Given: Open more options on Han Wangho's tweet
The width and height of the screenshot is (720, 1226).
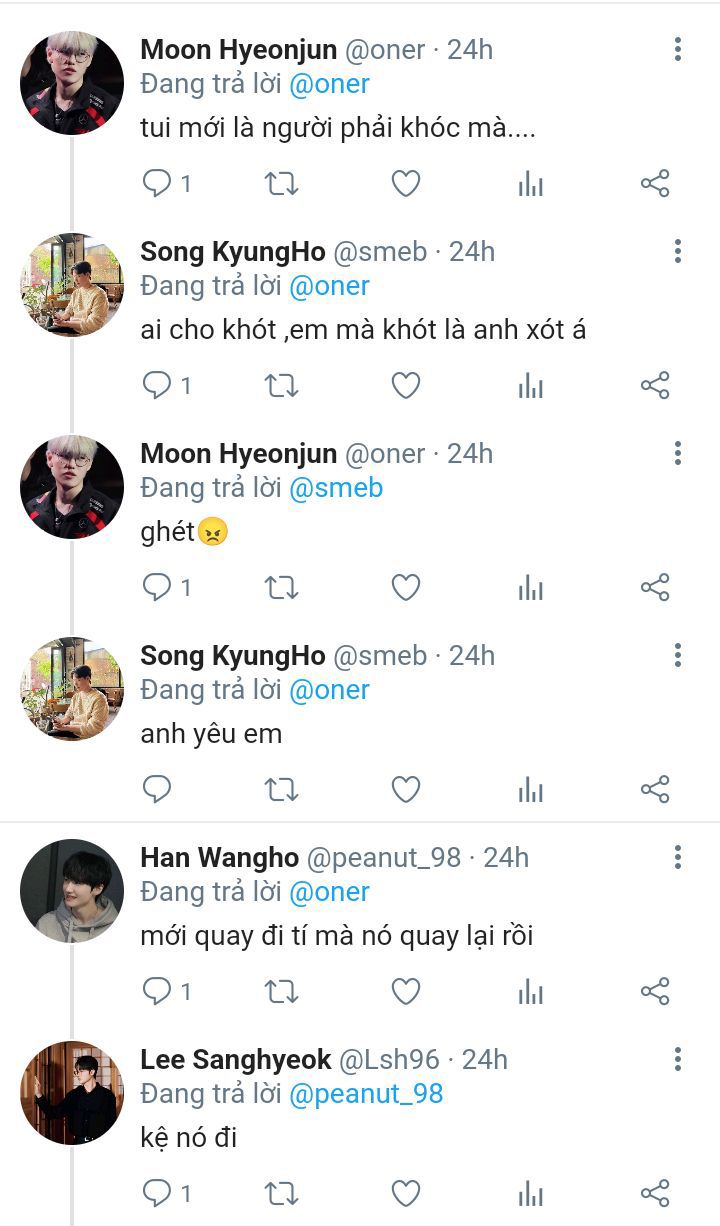Looking at the screenshot, I should click(x=678, y=857).
